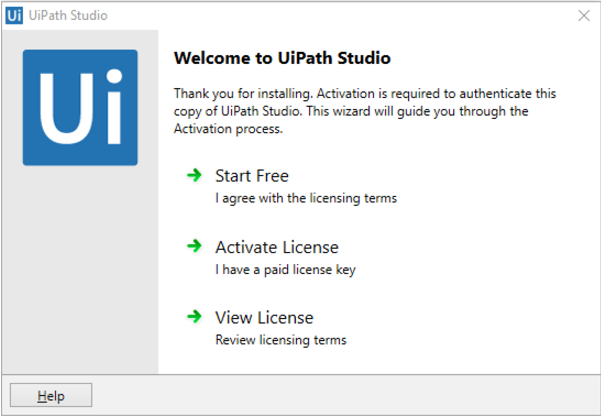Viewport: 601px width, 416px height.
Task: Click the UiPath title bar icon
Action: 14,15
